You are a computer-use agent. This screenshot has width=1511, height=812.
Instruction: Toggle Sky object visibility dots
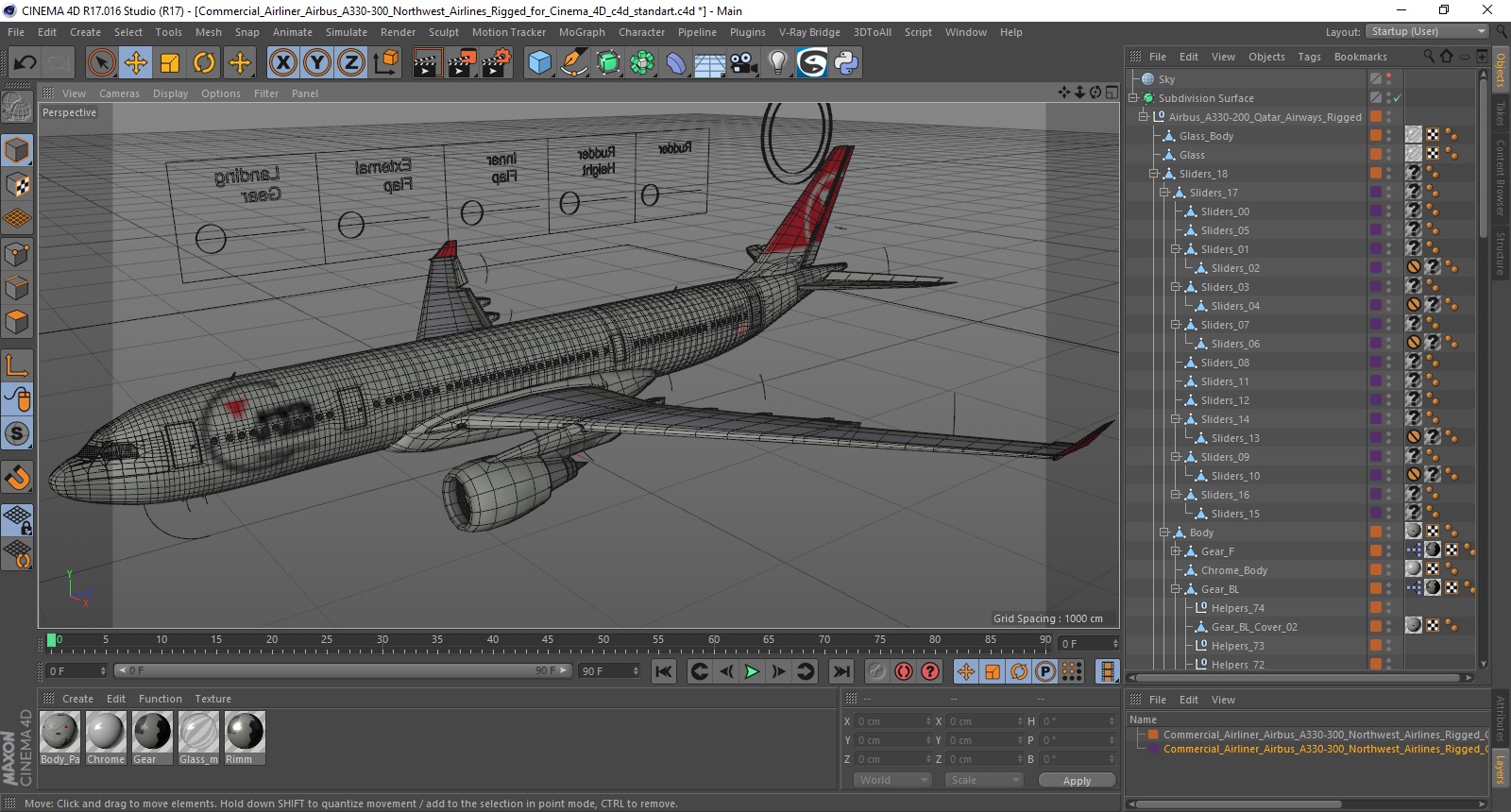1389,79
